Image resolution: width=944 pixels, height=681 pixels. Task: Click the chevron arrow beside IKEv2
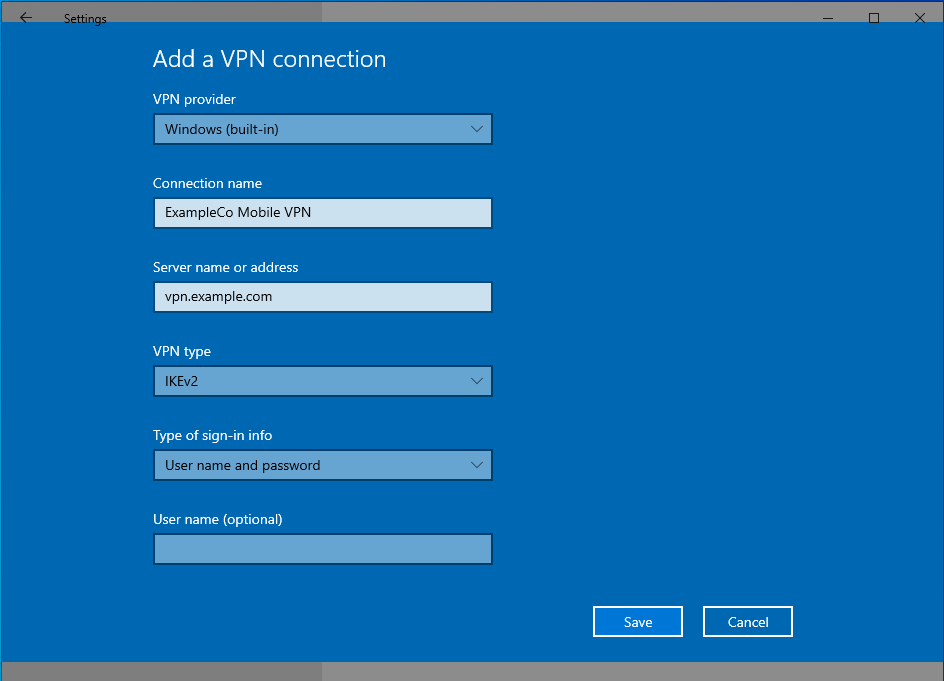tap(476, 381)
